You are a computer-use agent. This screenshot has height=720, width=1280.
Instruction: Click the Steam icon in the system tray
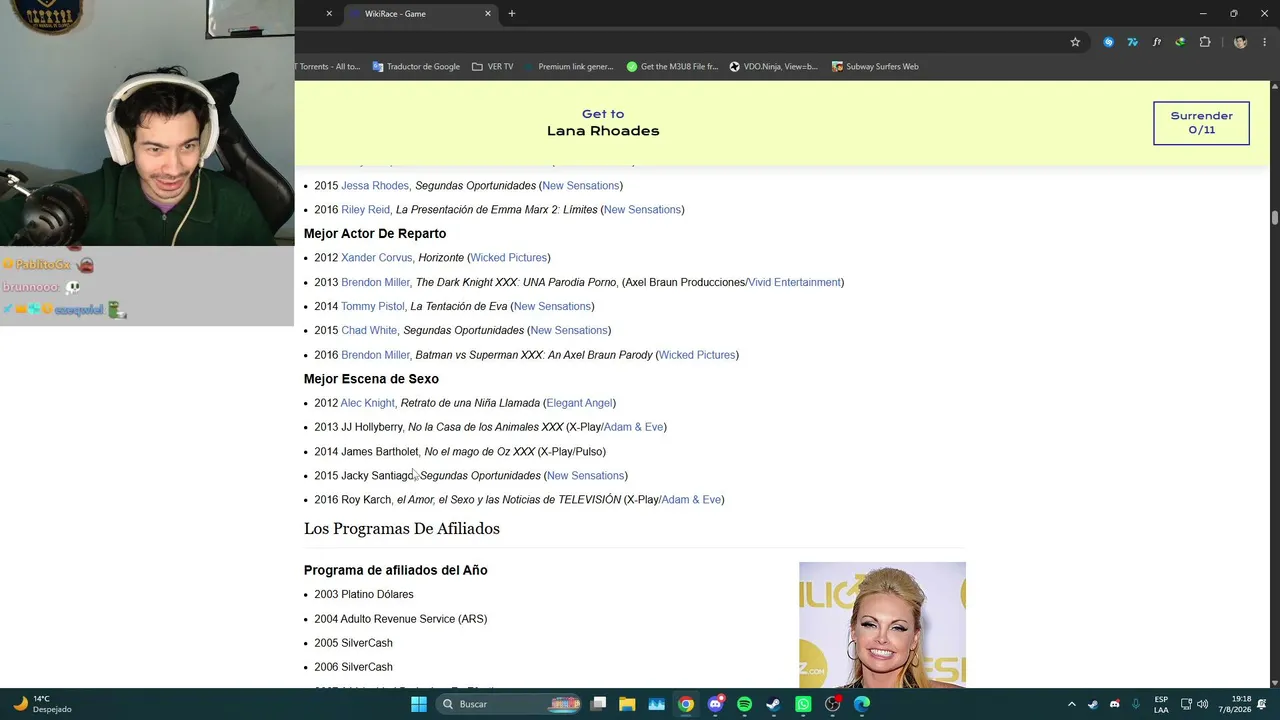coord(1093,704)
